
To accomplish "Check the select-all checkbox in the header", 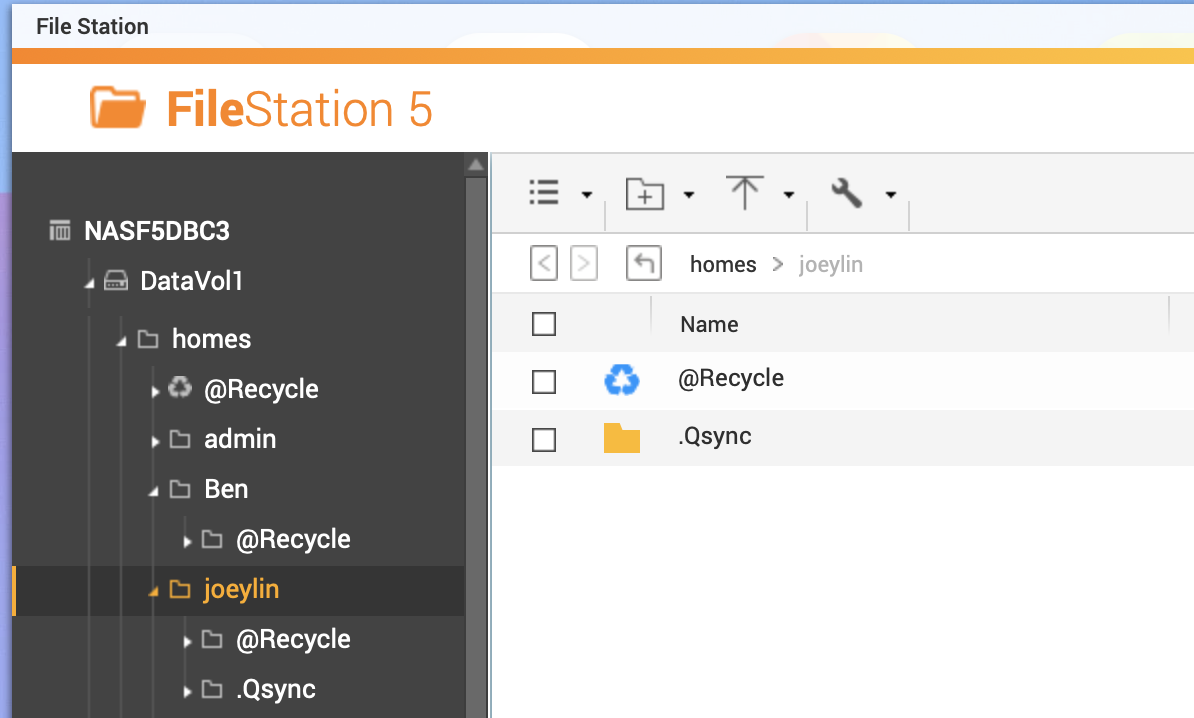I will click(543, 323).
